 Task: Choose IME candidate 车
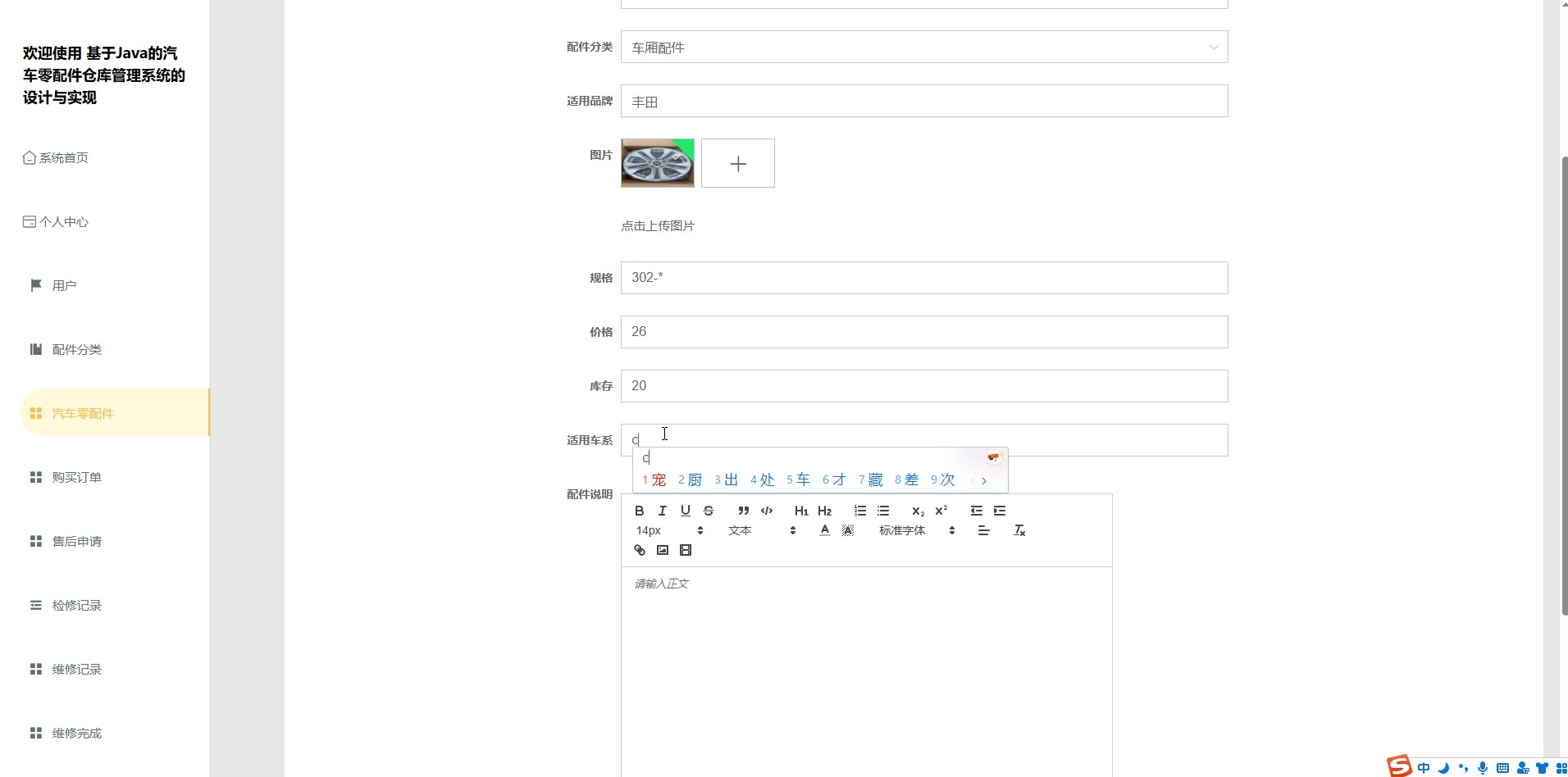pyautogui.click(x=799, y=480)
